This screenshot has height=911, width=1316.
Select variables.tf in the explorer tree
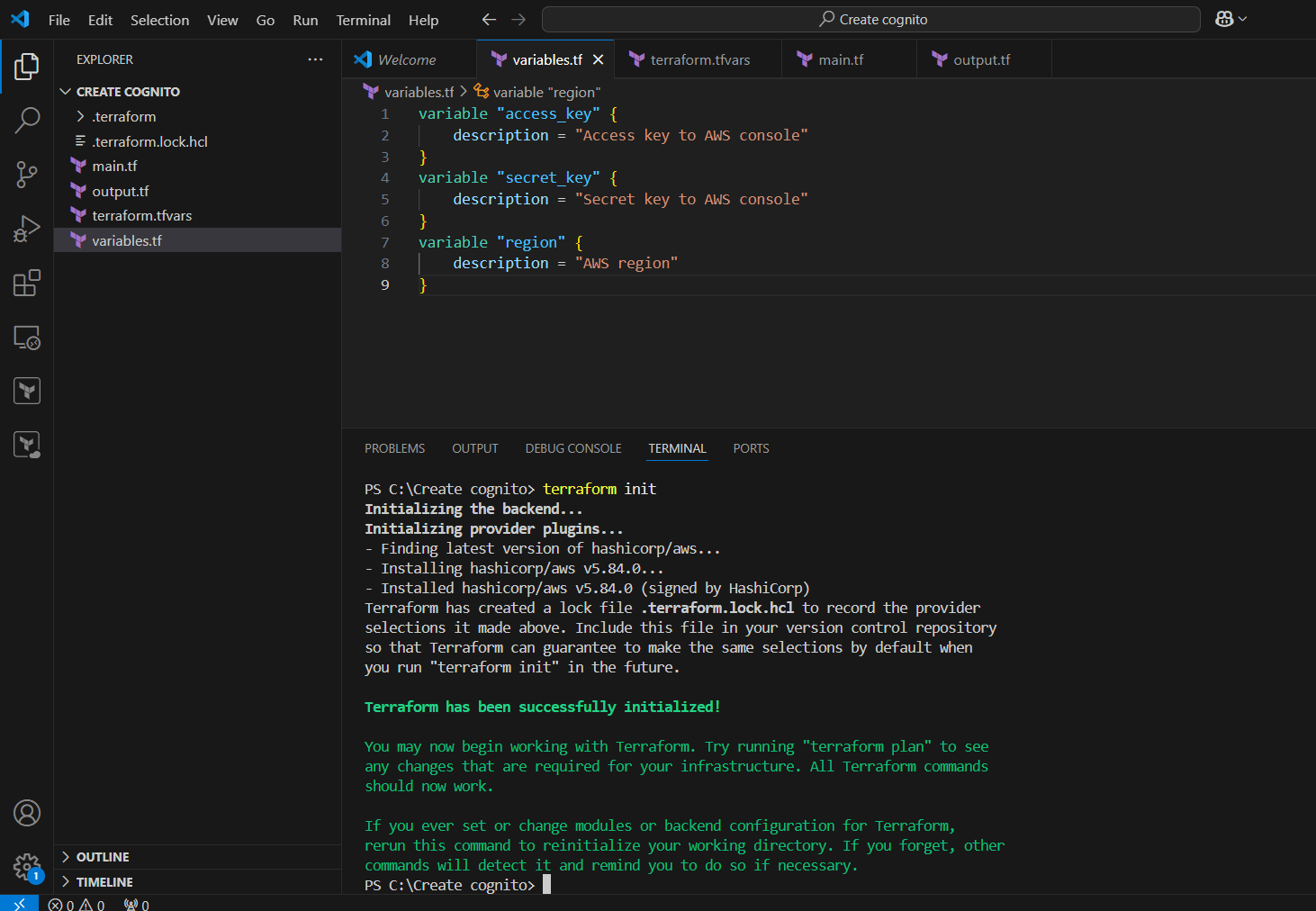coord(198,240)
